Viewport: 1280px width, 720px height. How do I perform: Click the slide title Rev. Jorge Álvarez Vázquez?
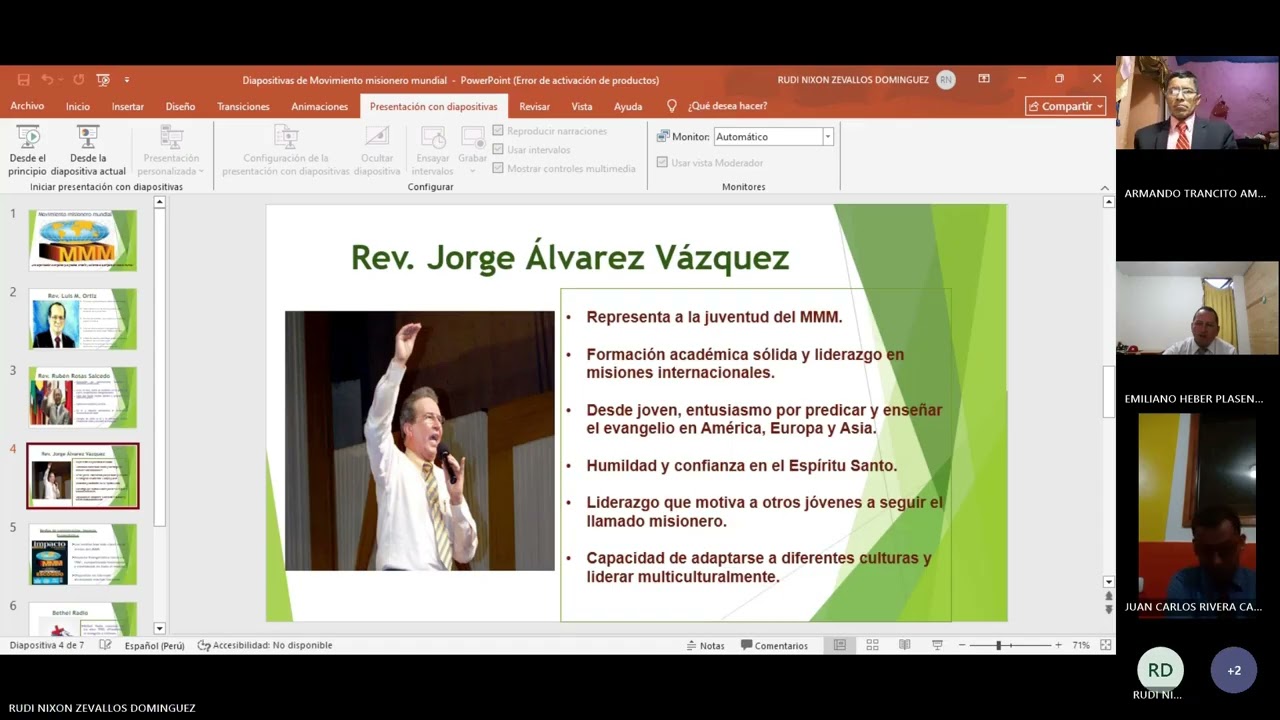pos(570,257)
